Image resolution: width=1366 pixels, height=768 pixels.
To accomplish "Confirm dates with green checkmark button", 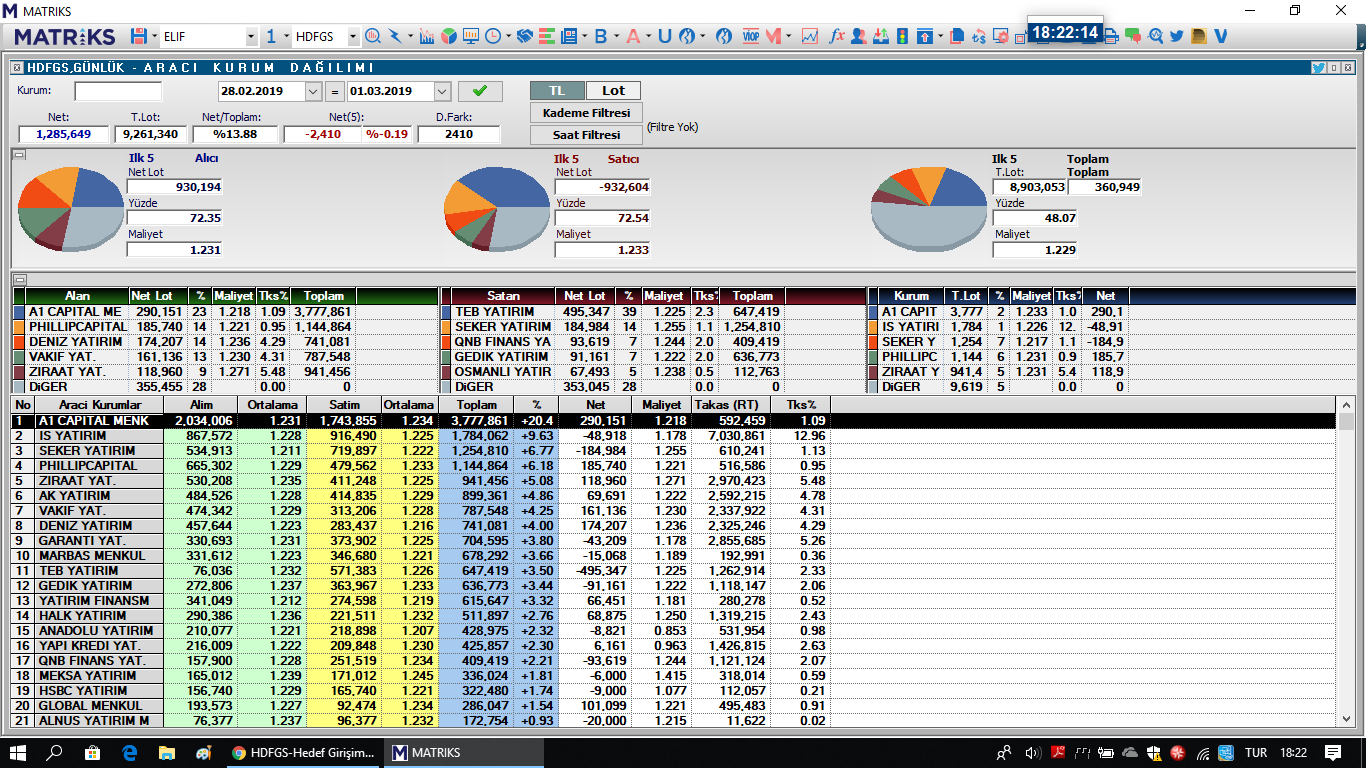I will click(x=480, y=91).
